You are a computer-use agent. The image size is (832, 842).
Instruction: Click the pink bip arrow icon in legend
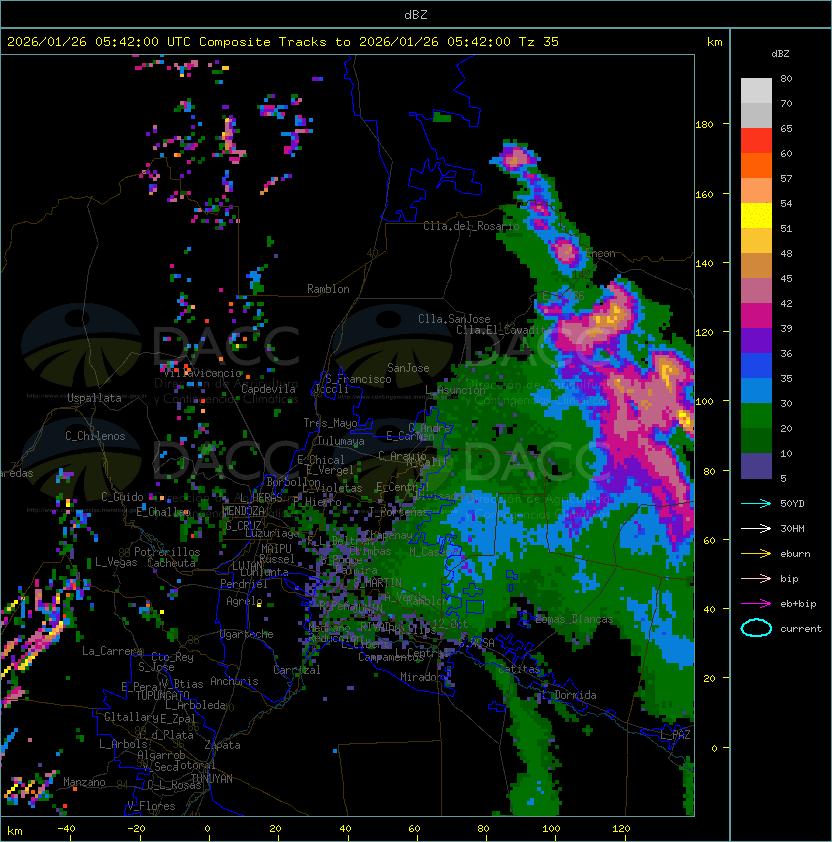(756, 578)
